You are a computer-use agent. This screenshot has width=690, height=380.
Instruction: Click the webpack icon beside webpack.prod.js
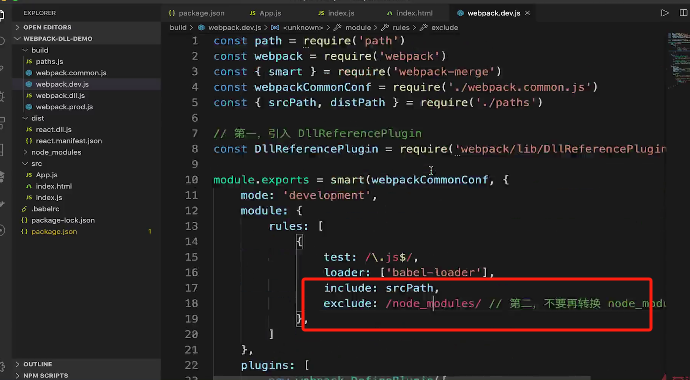[x=29, y=107]
